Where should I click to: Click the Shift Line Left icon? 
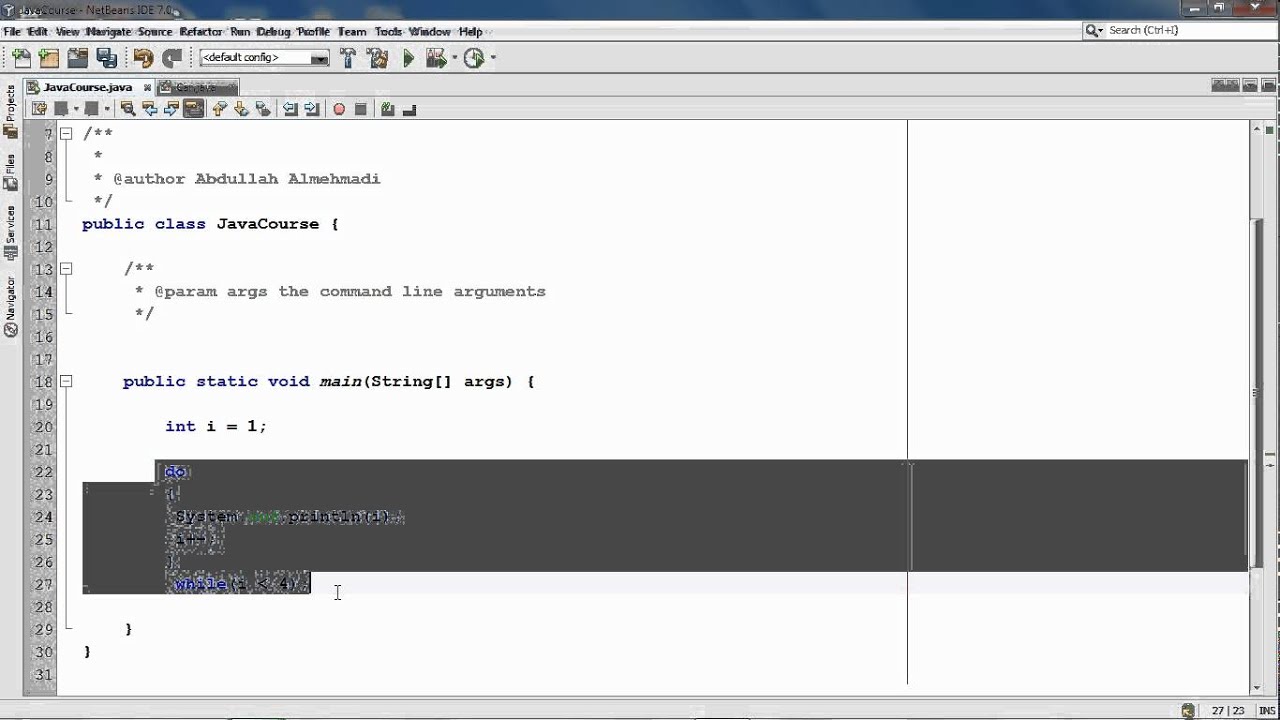[x=289, y=108]
